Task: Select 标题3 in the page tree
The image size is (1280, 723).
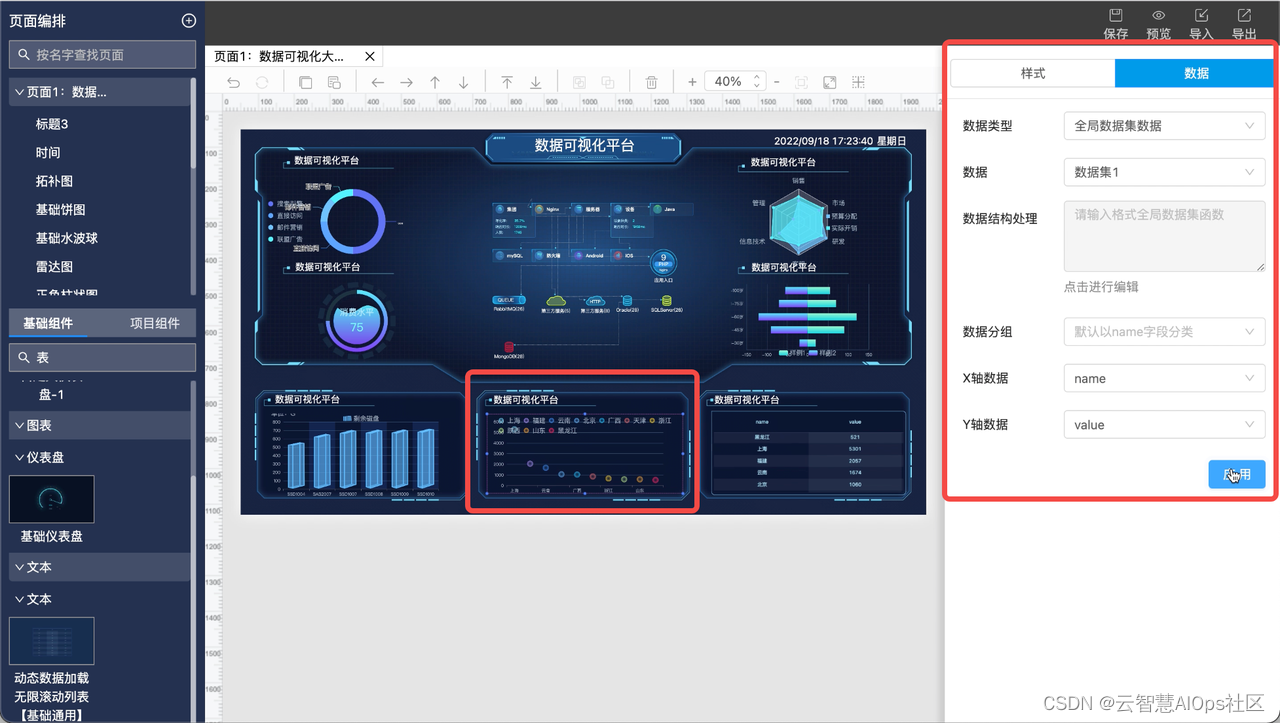Action: 52,124
